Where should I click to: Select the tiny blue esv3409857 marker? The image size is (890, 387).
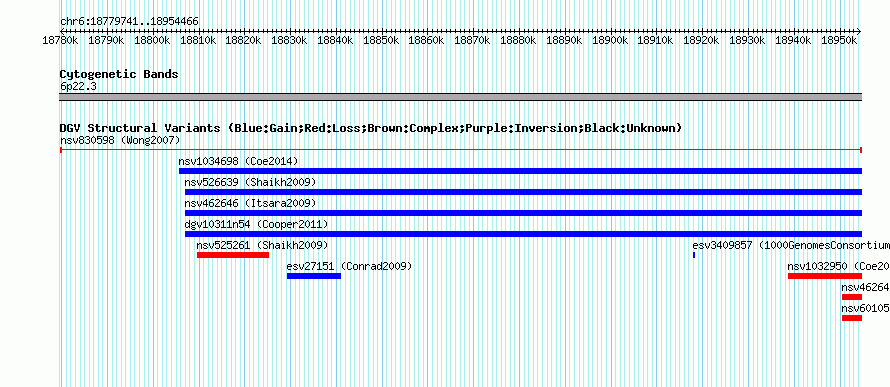tap(694, 255)
